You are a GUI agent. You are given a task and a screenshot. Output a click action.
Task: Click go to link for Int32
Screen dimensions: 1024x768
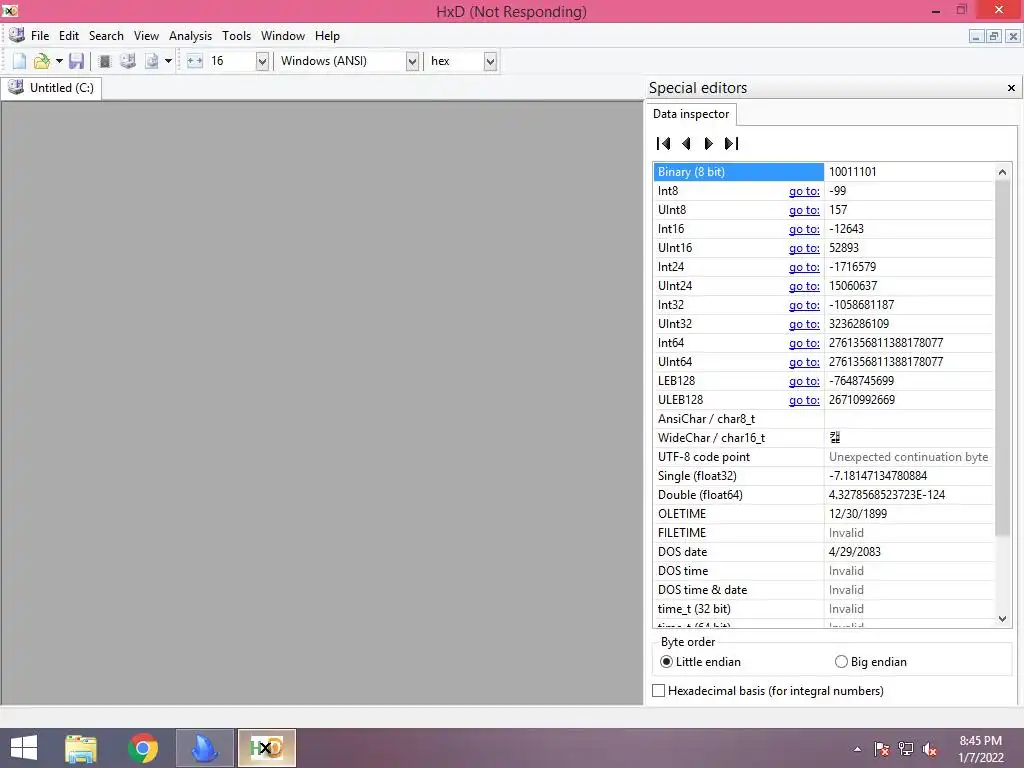(x=804, y=305)
